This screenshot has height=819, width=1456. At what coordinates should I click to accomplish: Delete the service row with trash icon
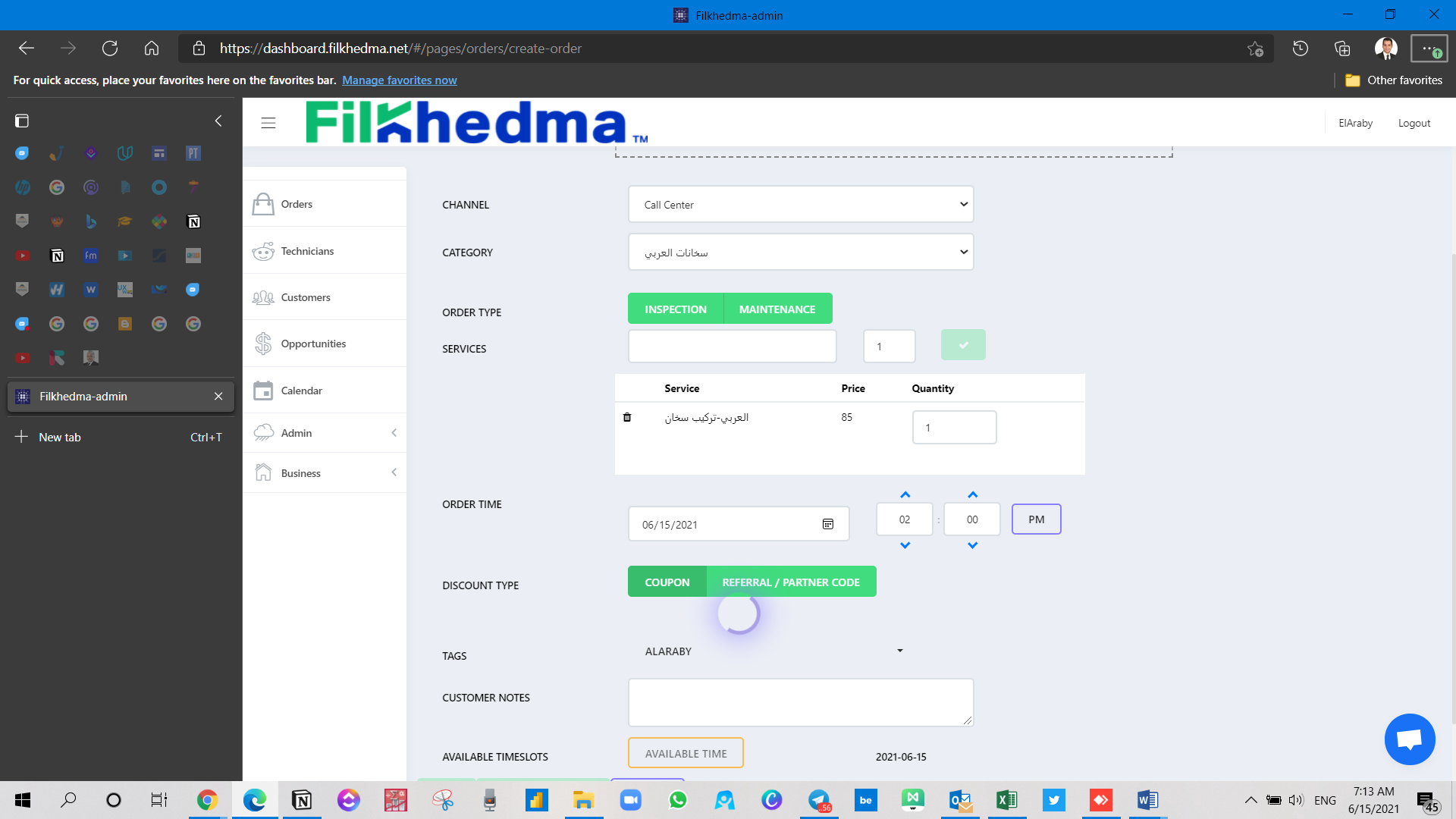627,417
